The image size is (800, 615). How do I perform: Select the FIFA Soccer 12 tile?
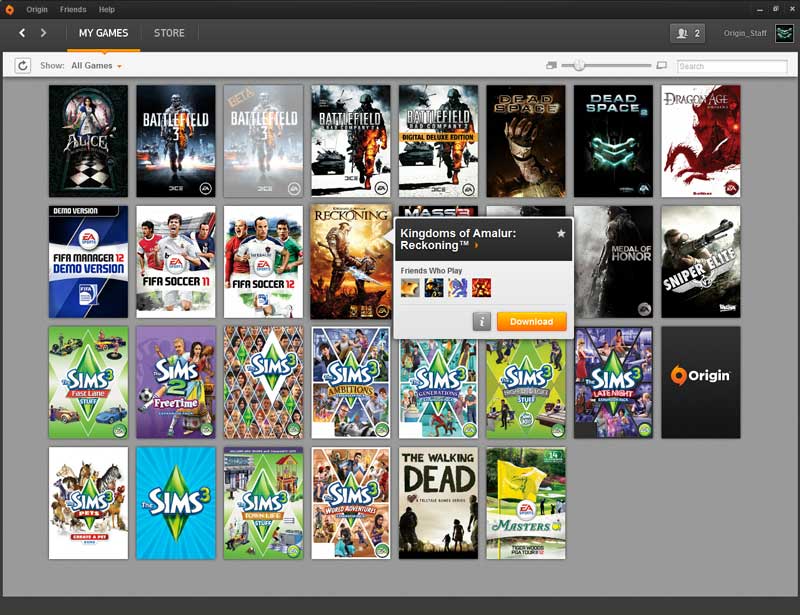(x=263, y=262)
